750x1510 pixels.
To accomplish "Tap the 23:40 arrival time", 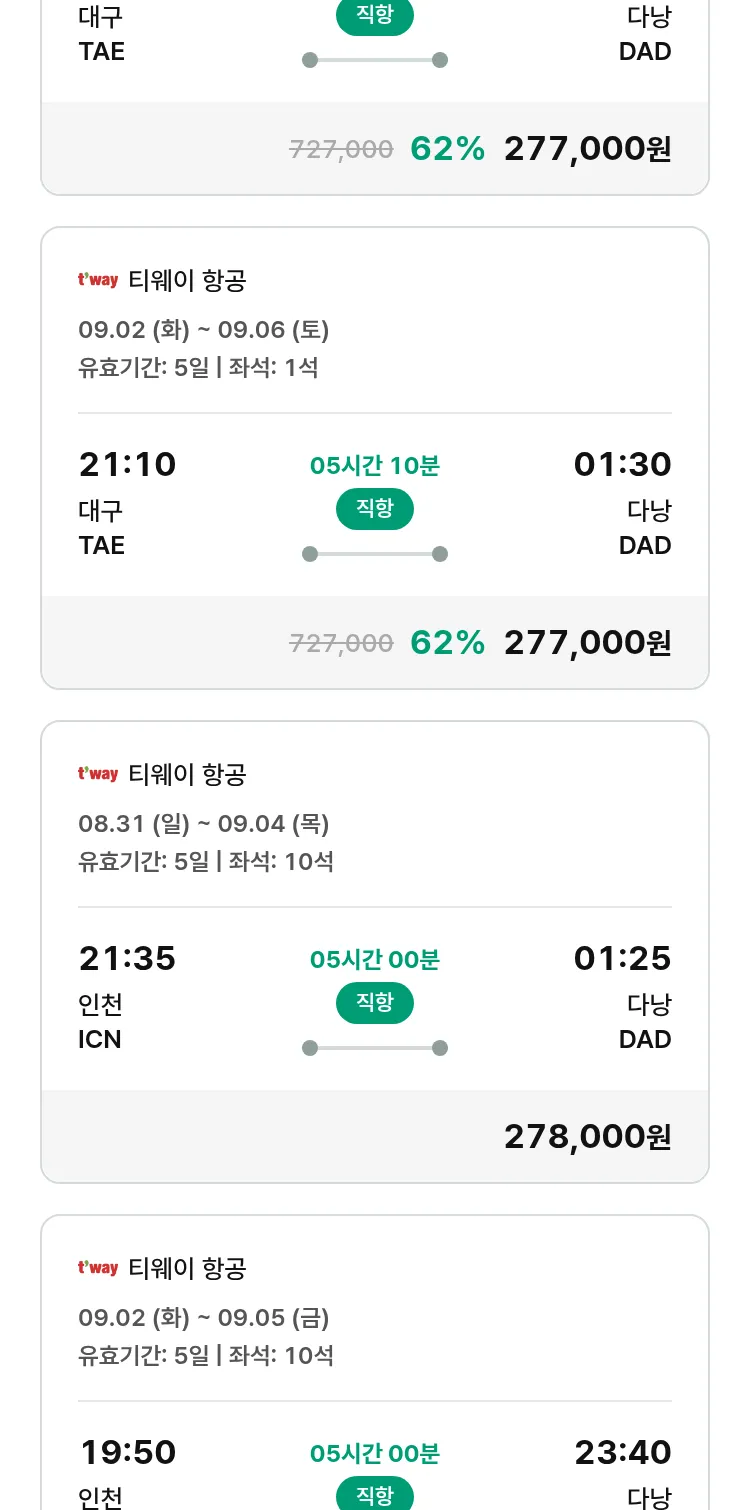I will (x=622, y=1452).
